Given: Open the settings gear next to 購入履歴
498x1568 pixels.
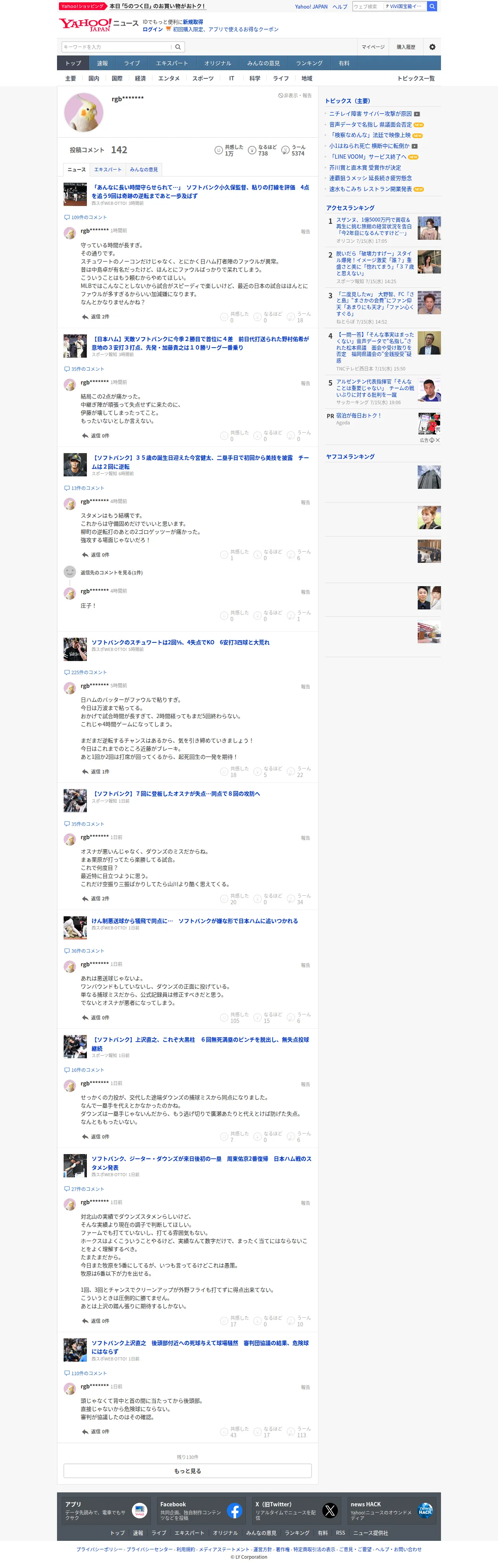Looking at the screenshot, I should (x=432, y=47).
